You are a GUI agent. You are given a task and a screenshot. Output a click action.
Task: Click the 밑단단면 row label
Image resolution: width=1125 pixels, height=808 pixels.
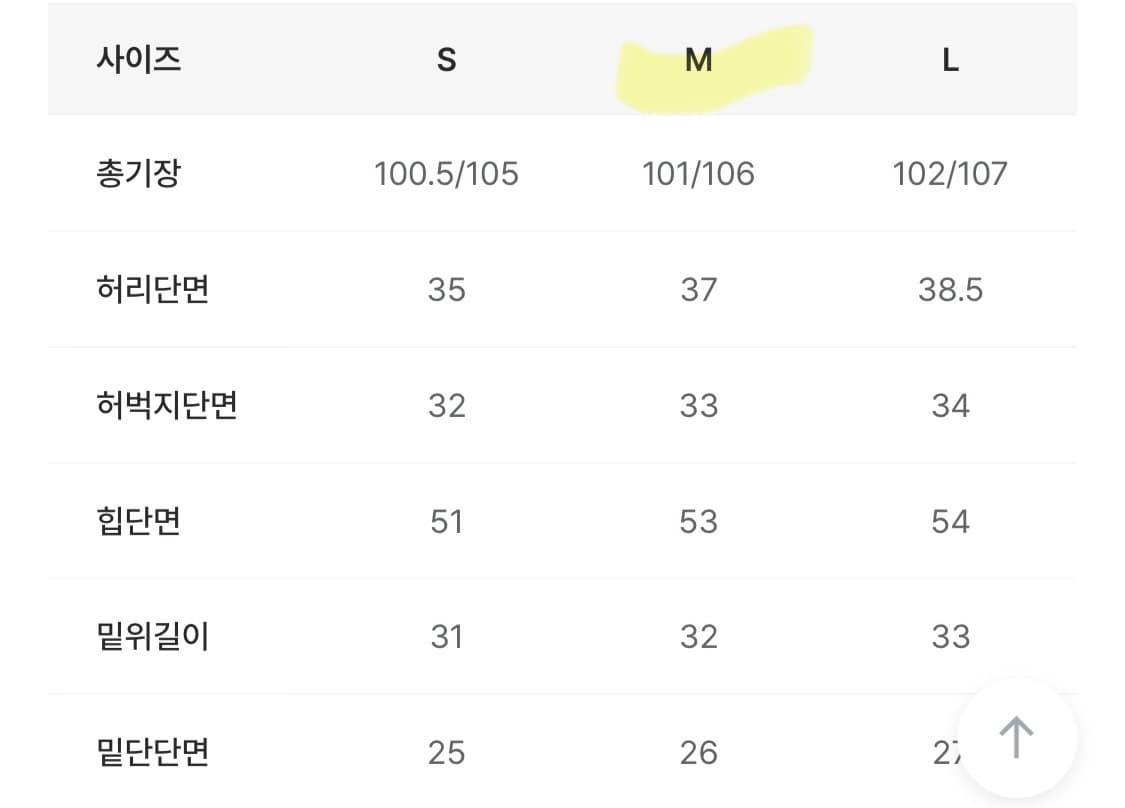(x=152, y=752)
